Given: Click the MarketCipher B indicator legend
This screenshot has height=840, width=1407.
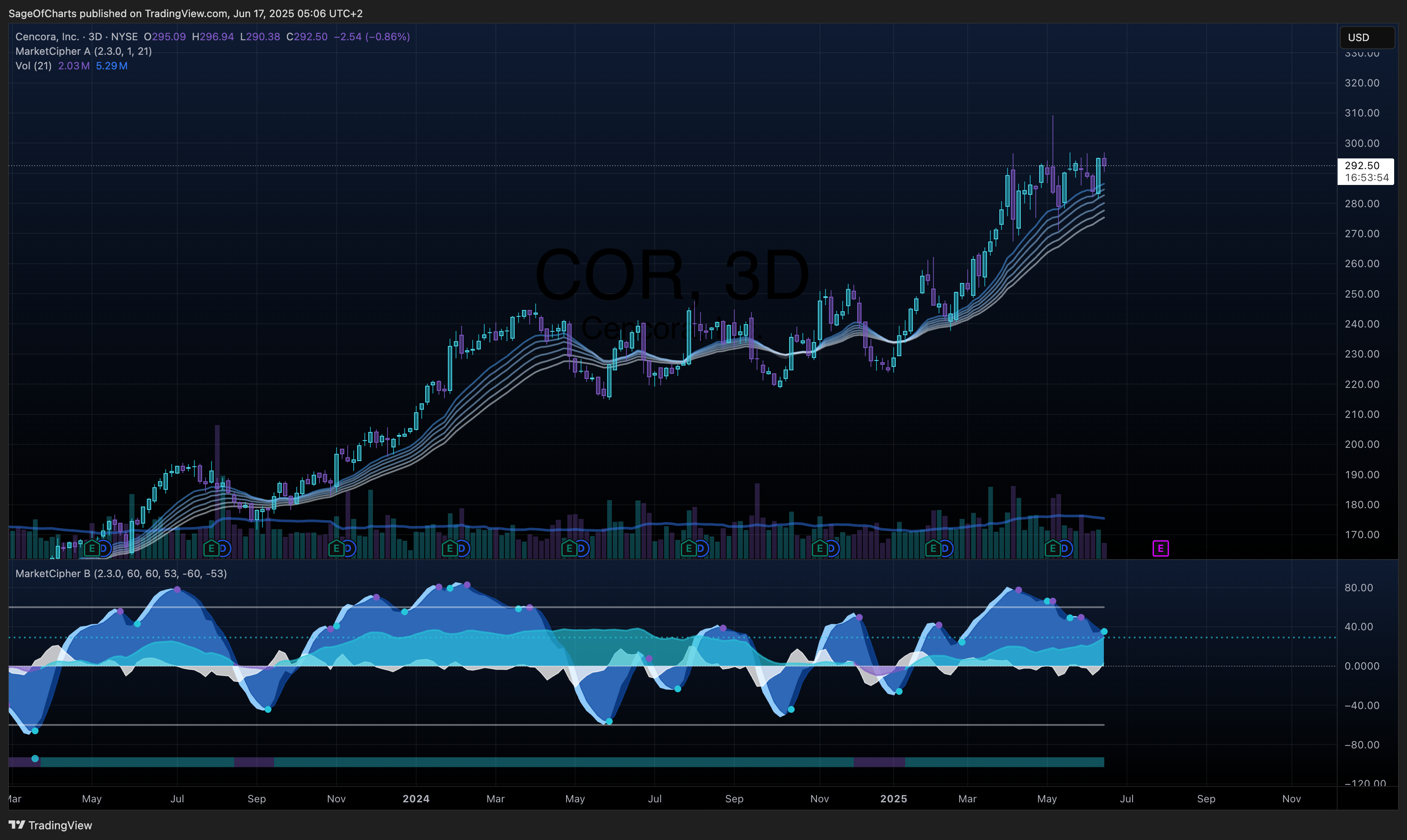Looking at the screenshot, I should (x=121, y=574).
